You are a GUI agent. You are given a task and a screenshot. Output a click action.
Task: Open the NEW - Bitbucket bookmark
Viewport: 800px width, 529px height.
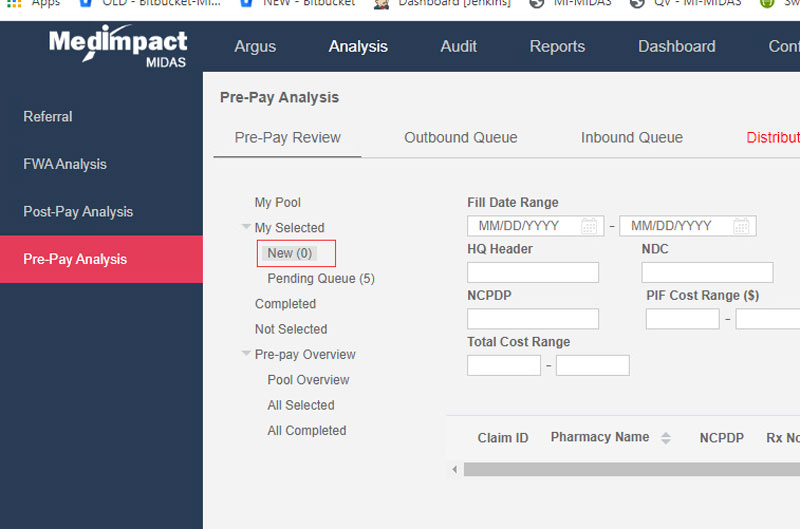(x=297, y=3)
